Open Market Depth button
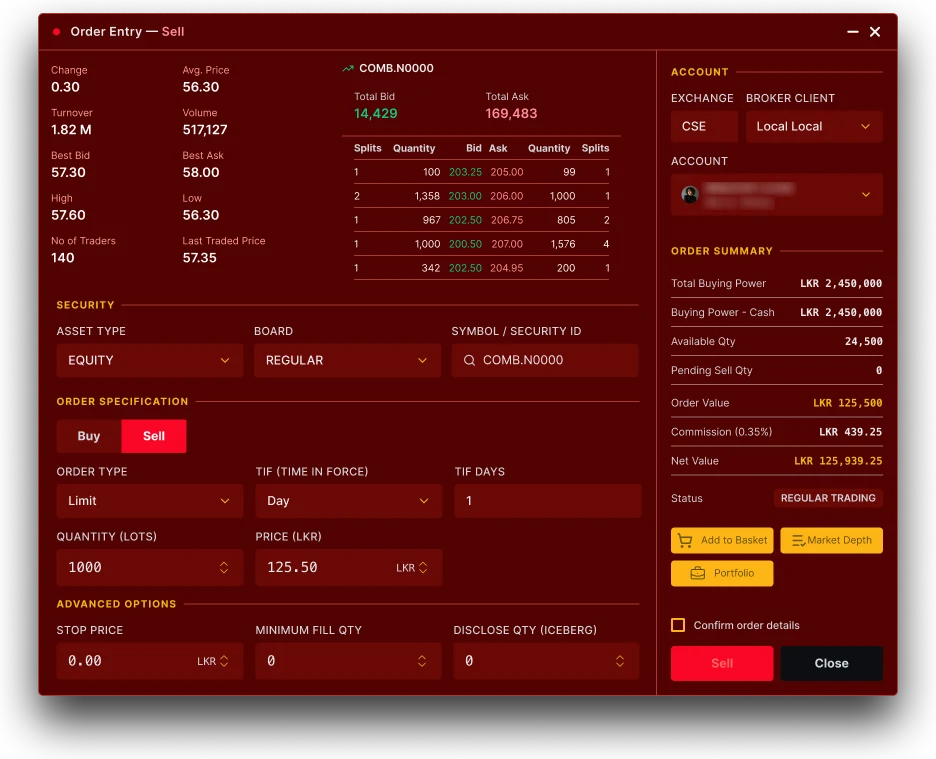This screenshot has width=936, height=759. click(x=831, y=540)
